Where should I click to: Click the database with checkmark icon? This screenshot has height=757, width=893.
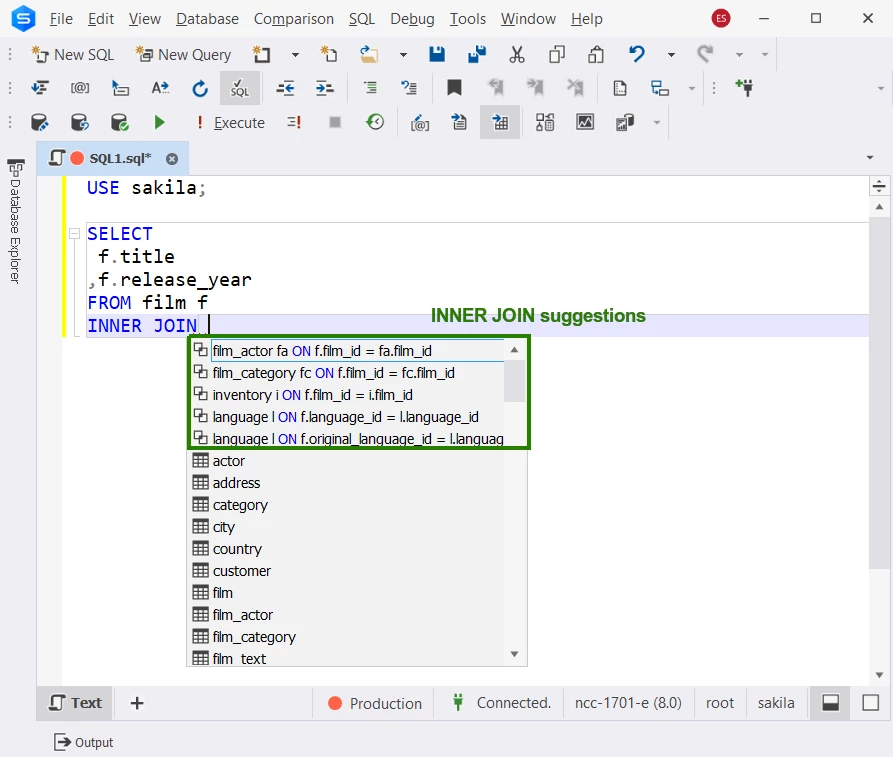click(x=119, y=122)
